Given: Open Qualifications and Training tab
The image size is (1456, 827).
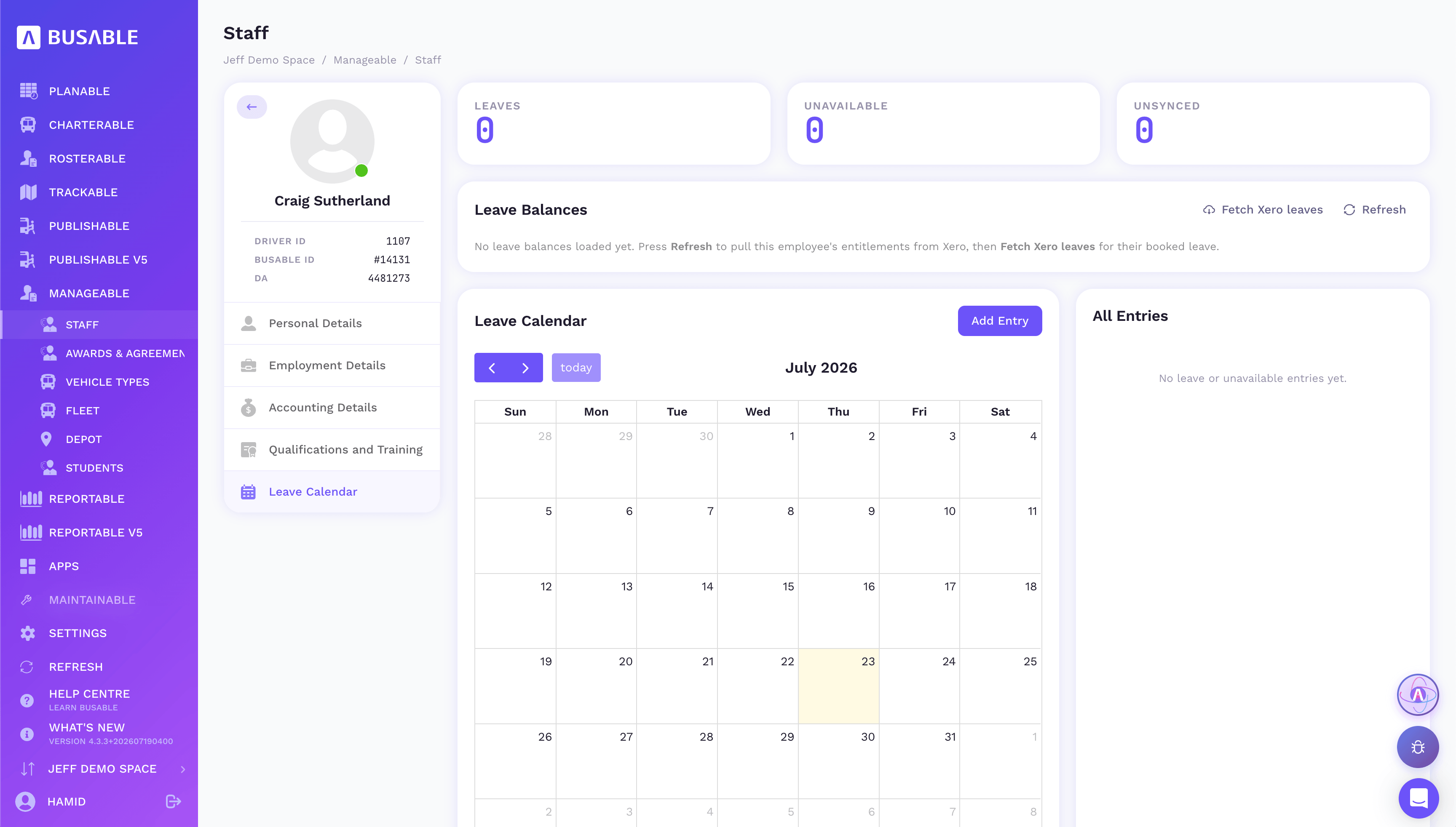Looking at the screenshot, I should coord(332,449).
